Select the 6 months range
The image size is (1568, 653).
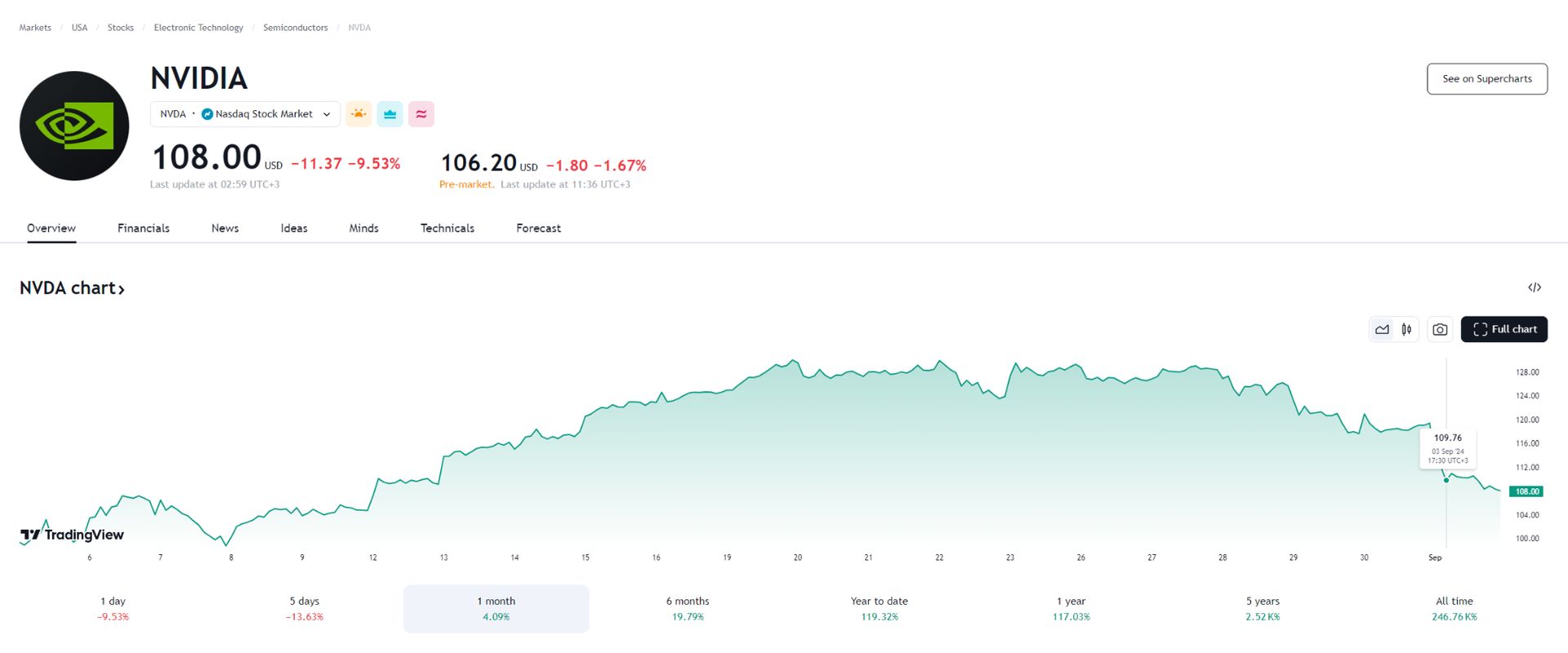click(x=688, y=609)
